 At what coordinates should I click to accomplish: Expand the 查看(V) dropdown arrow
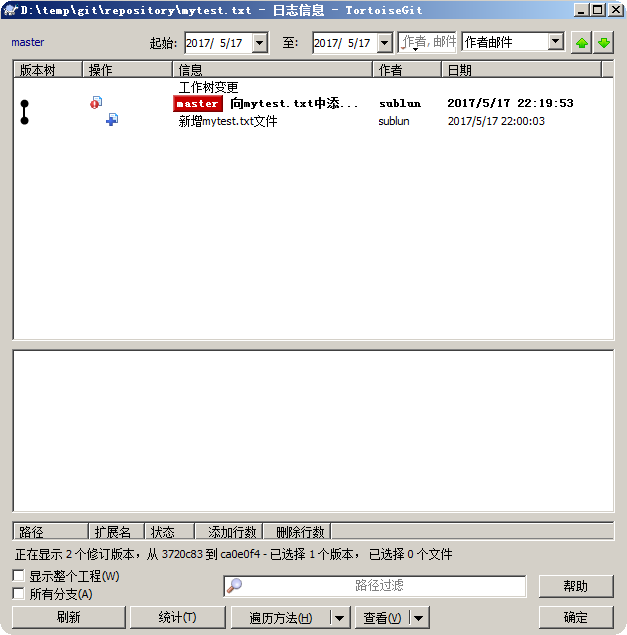(x=418, y=618)
